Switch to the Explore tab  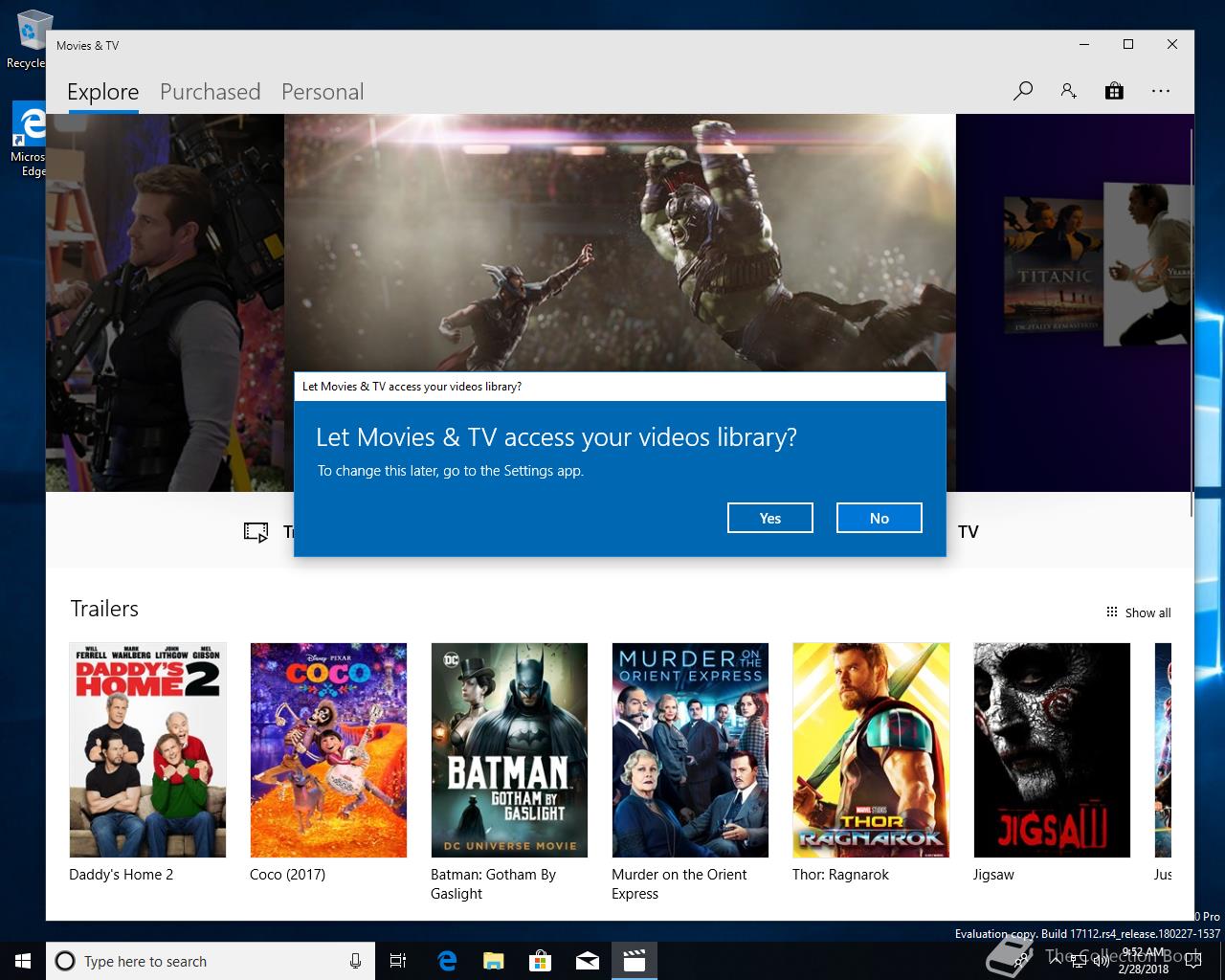pyautogui.click(x=103, y=92)
